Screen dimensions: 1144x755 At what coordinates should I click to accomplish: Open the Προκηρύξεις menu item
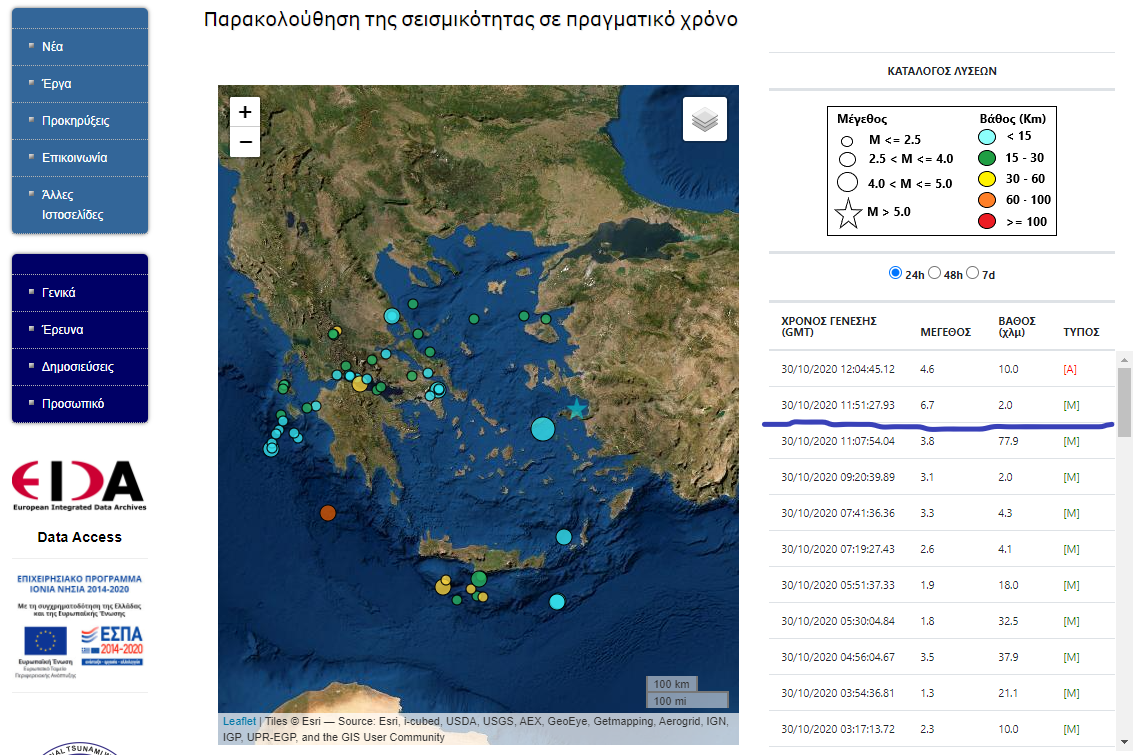point(75,121)
